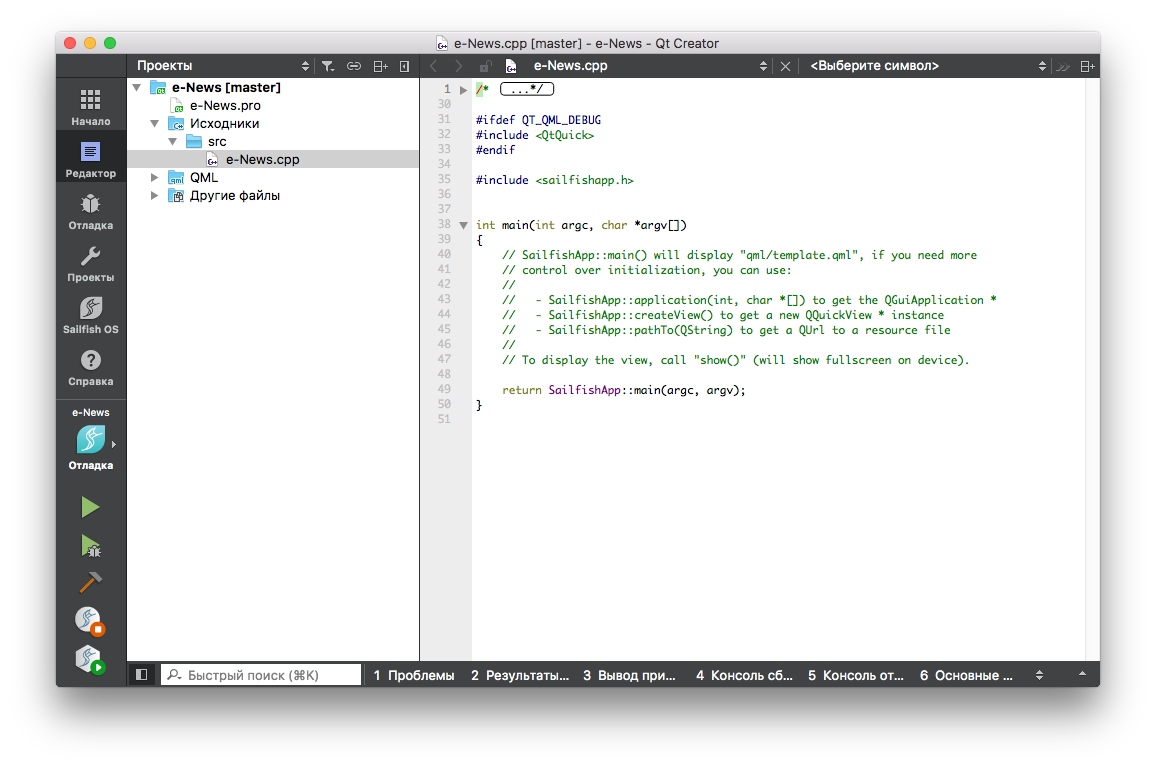This screenshot has height=767, width=1156.
Task: Select the Другие файлы tree row
Action: pos(273,195)
